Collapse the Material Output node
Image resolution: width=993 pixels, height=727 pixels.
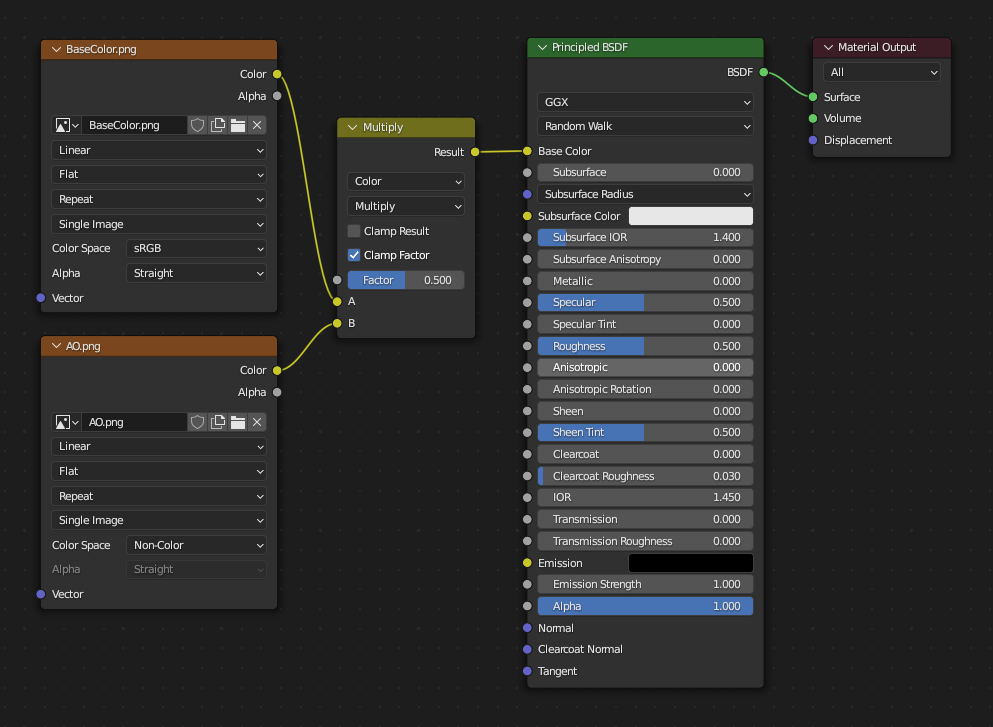[x=828, y=47]
